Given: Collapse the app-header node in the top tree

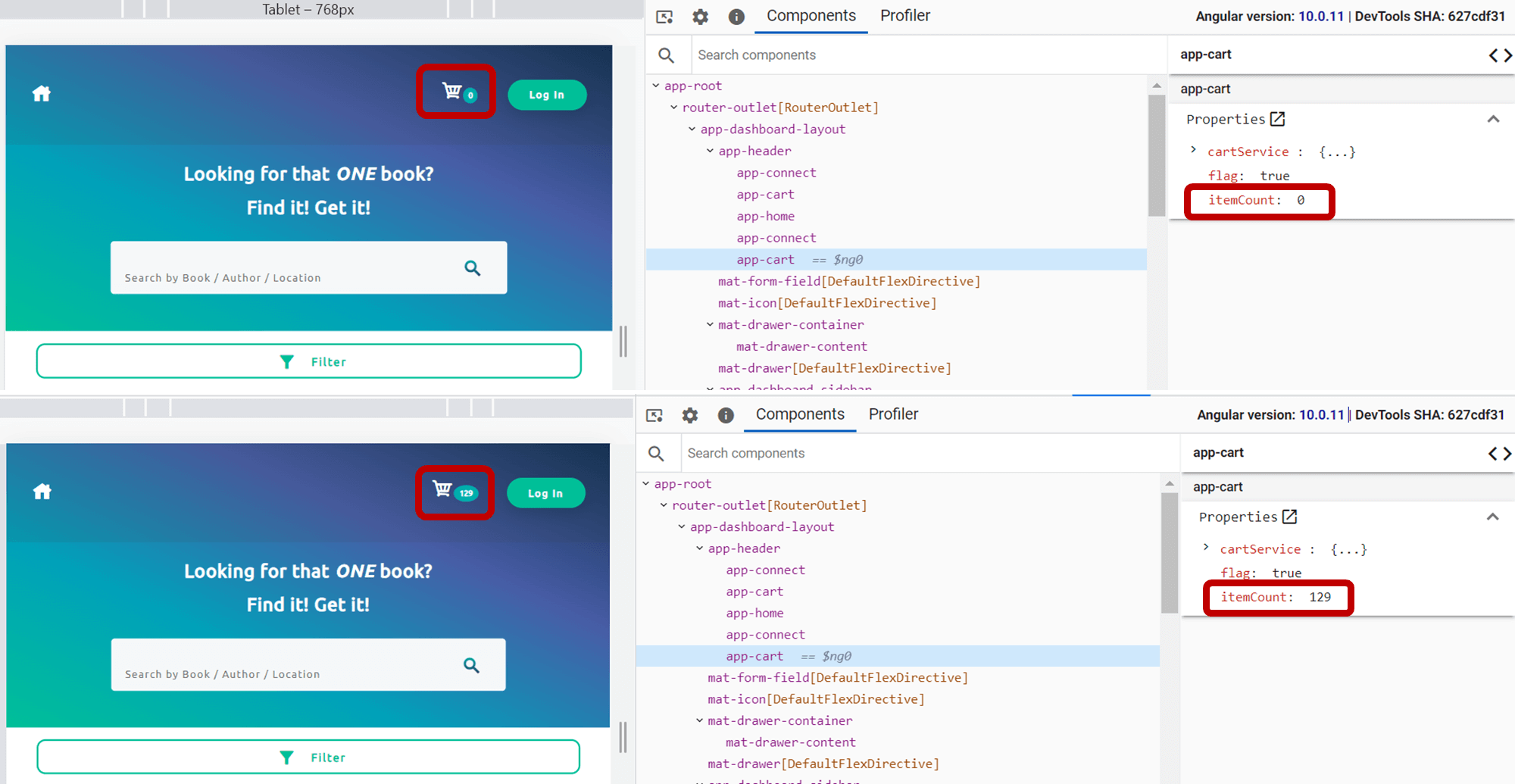Looking at the screenshot, I should click(710, 151).
